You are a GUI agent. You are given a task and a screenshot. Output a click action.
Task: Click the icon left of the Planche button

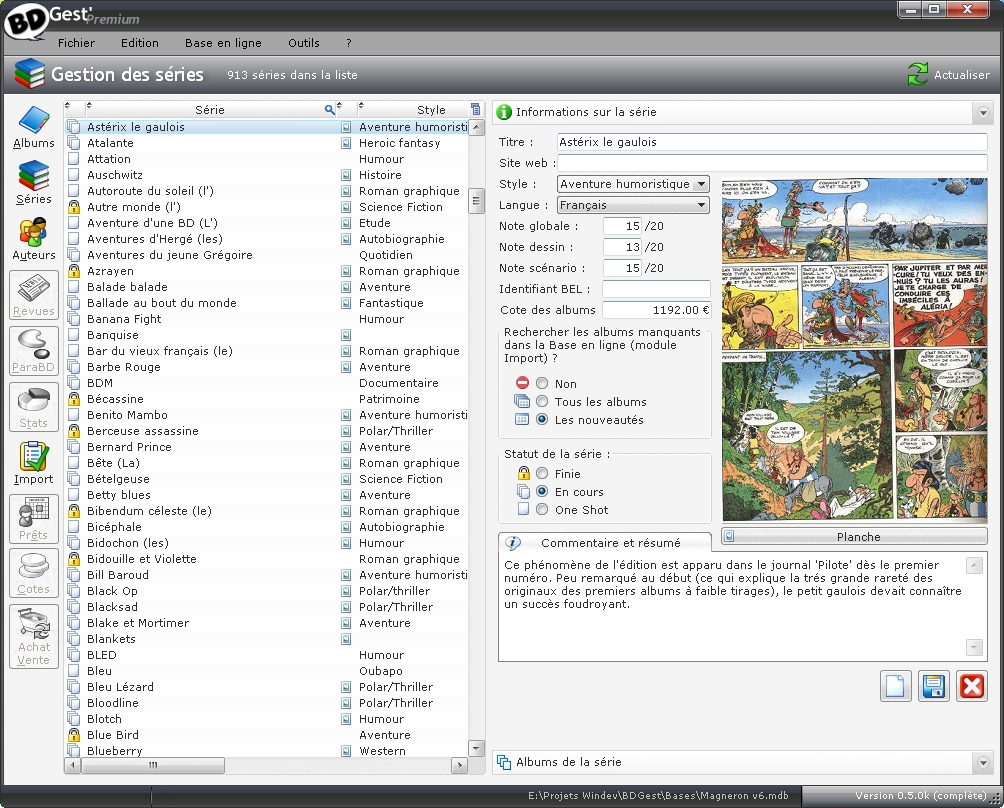(729, 537)
